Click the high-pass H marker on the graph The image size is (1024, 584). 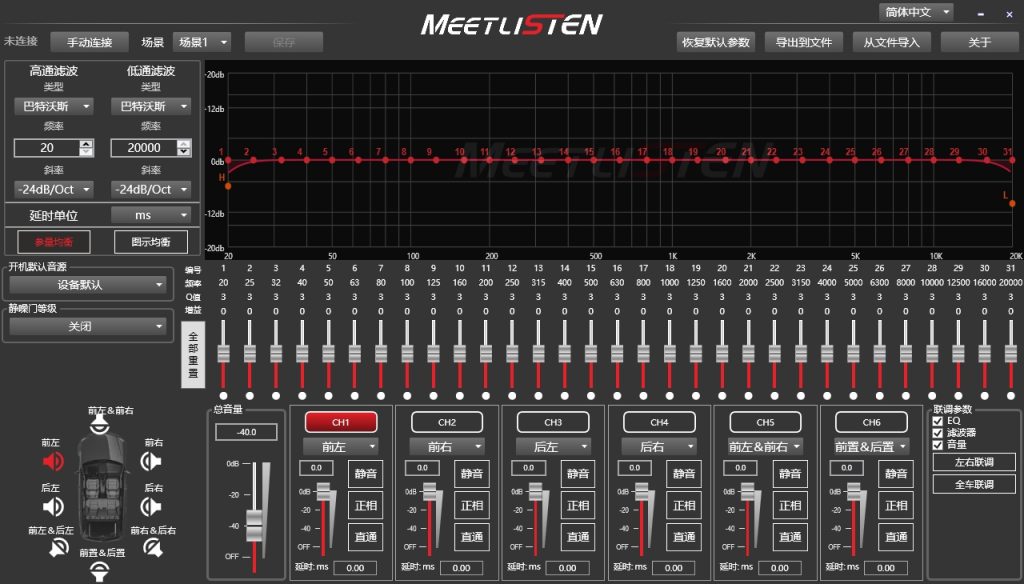tap(228, 187)
